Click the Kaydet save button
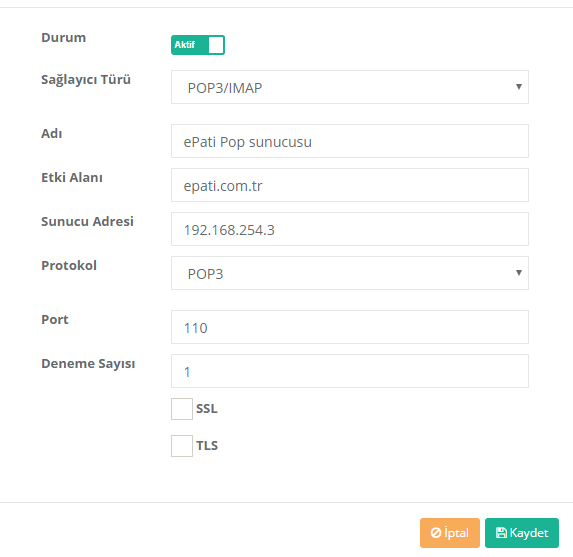 (522, 533)
